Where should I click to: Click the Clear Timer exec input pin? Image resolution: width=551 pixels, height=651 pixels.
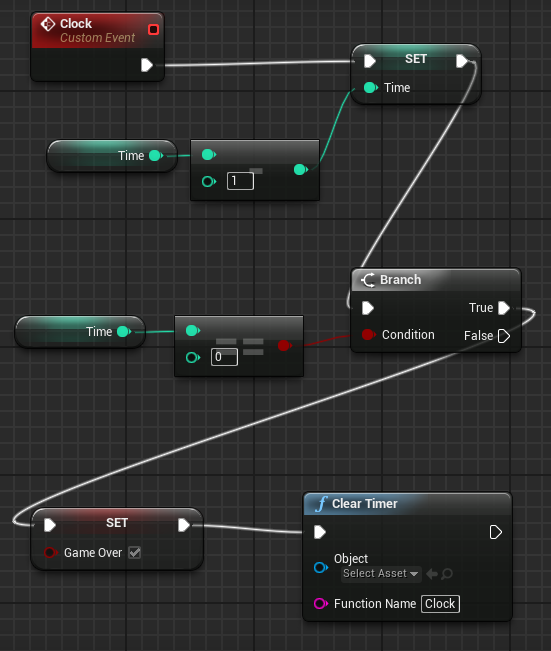click(x=320, y=532)
